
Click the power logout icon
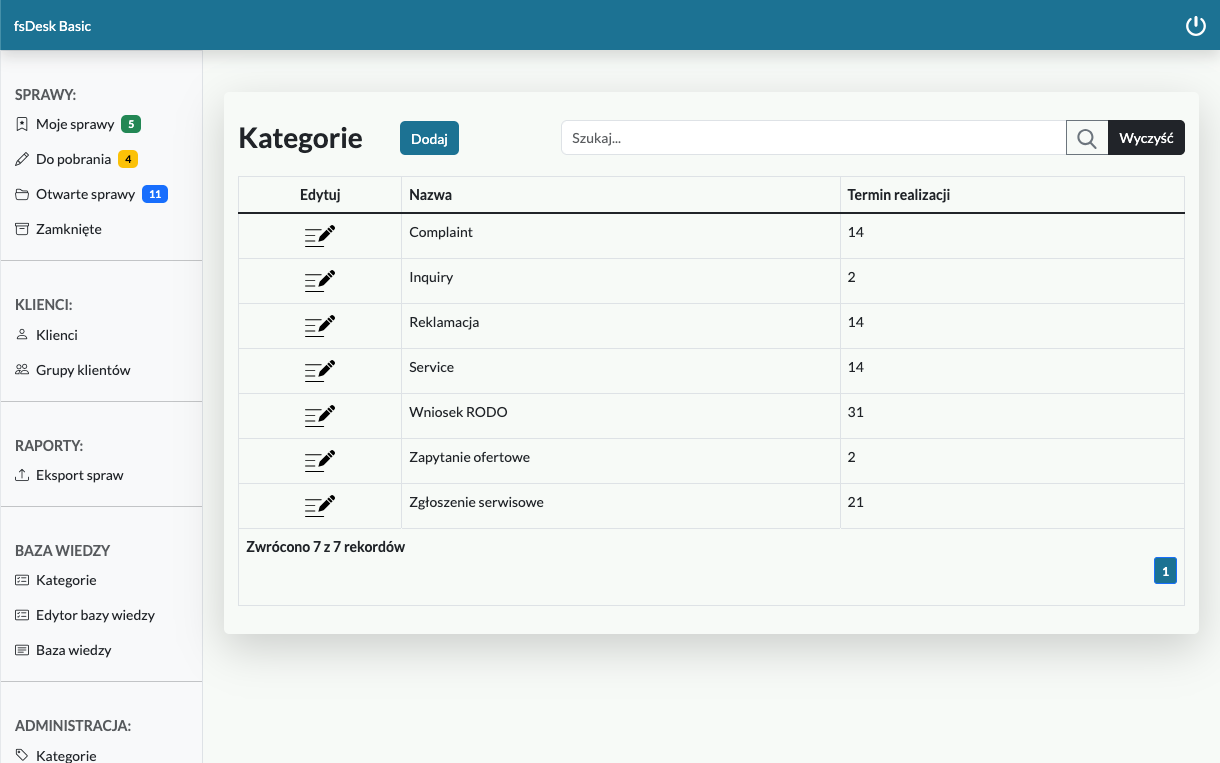coord(1195,26)
